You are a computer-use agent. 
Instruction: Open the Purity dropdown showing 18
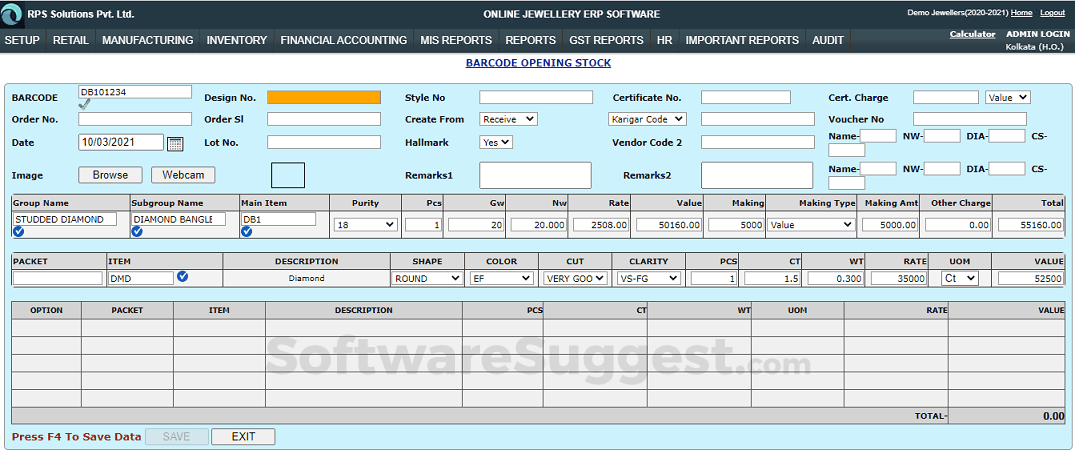click(x=365, y=225)
